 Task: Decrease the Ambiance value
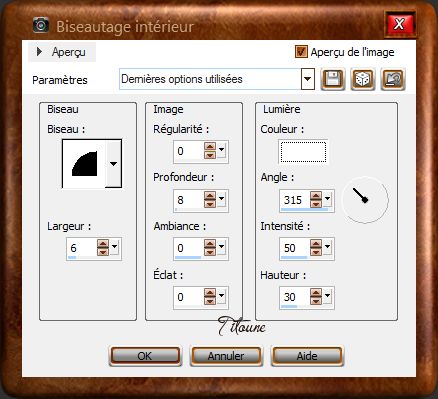210,252
